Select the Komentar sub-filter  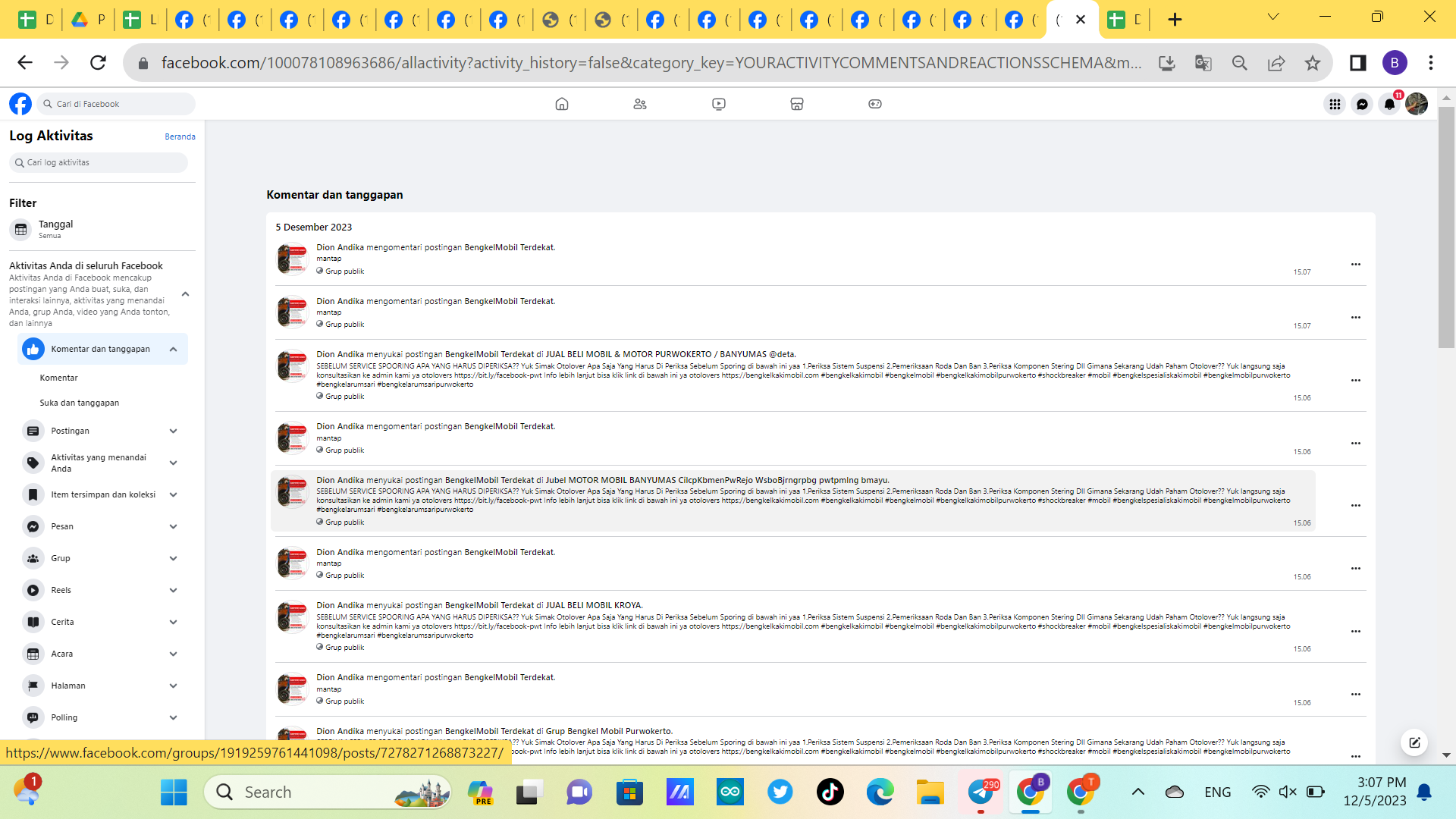pyautogui.click(x=59, y=378)
